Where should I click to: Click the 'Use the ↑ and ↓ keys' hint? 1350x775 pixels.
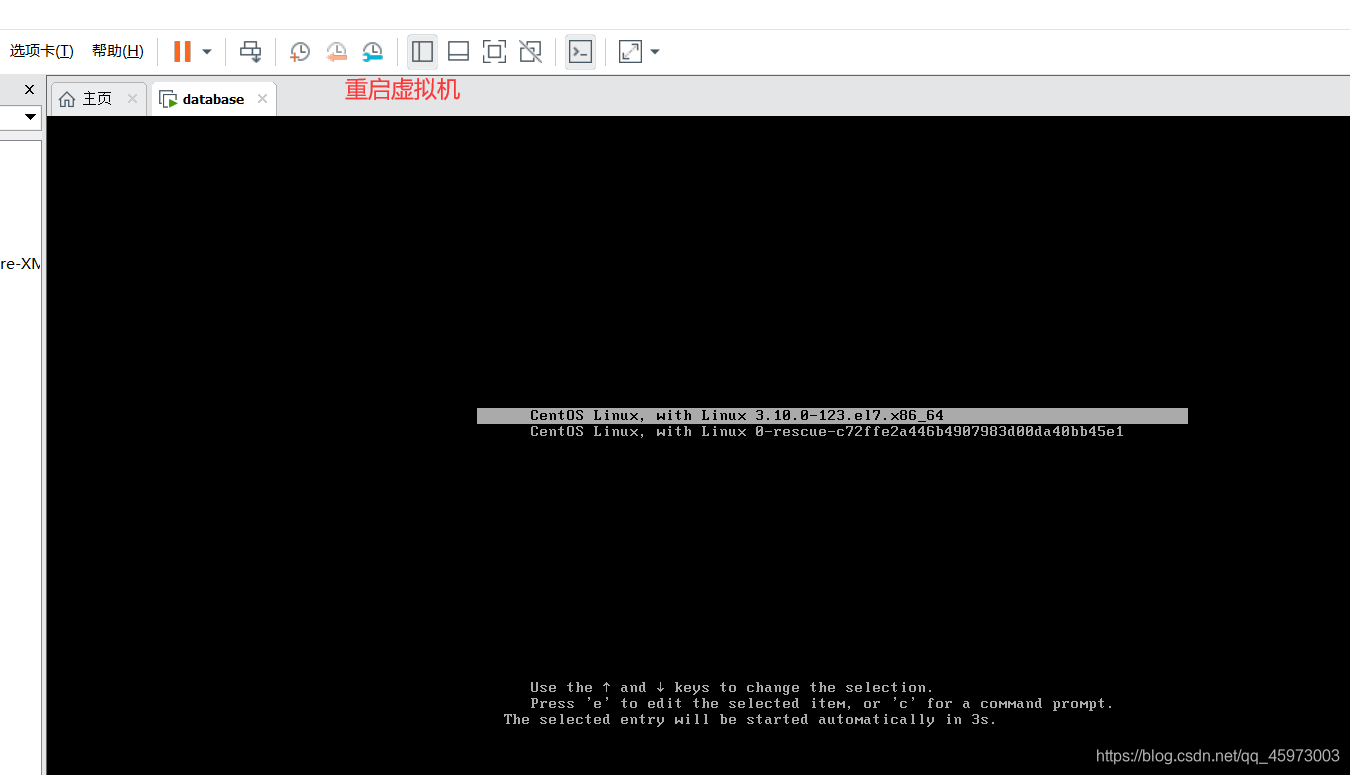click(x=731, y=688)
